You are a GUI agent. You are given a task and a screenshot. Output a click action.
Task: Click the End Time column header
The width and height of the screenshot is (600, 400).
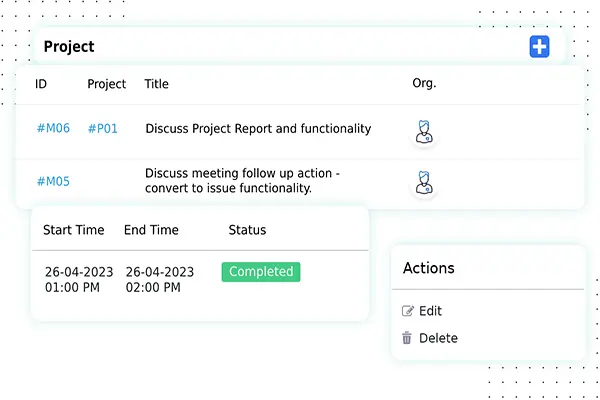tap(151, 230)
